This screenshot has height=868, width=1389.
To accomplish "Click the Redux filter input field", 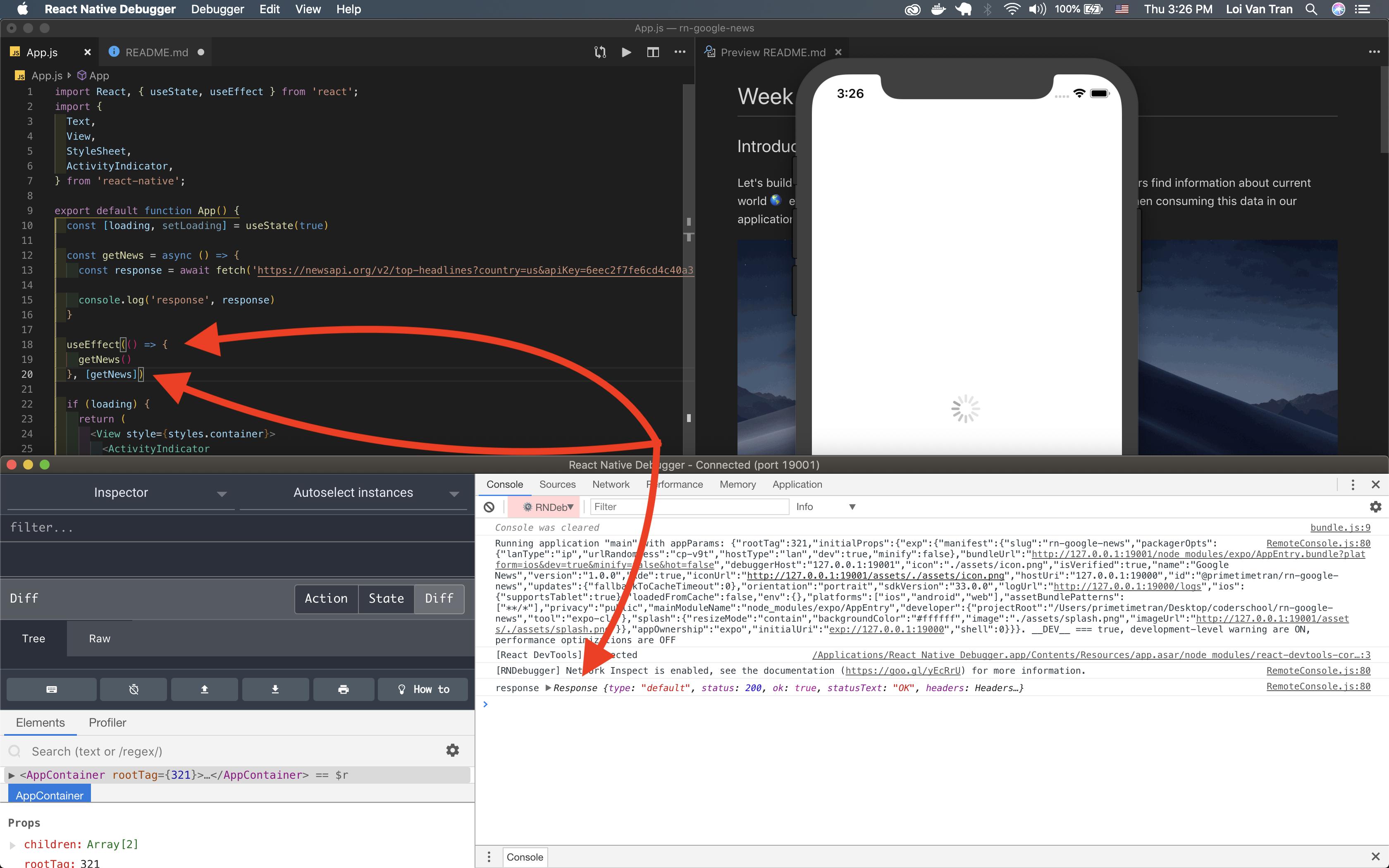I will coord(237,527).
